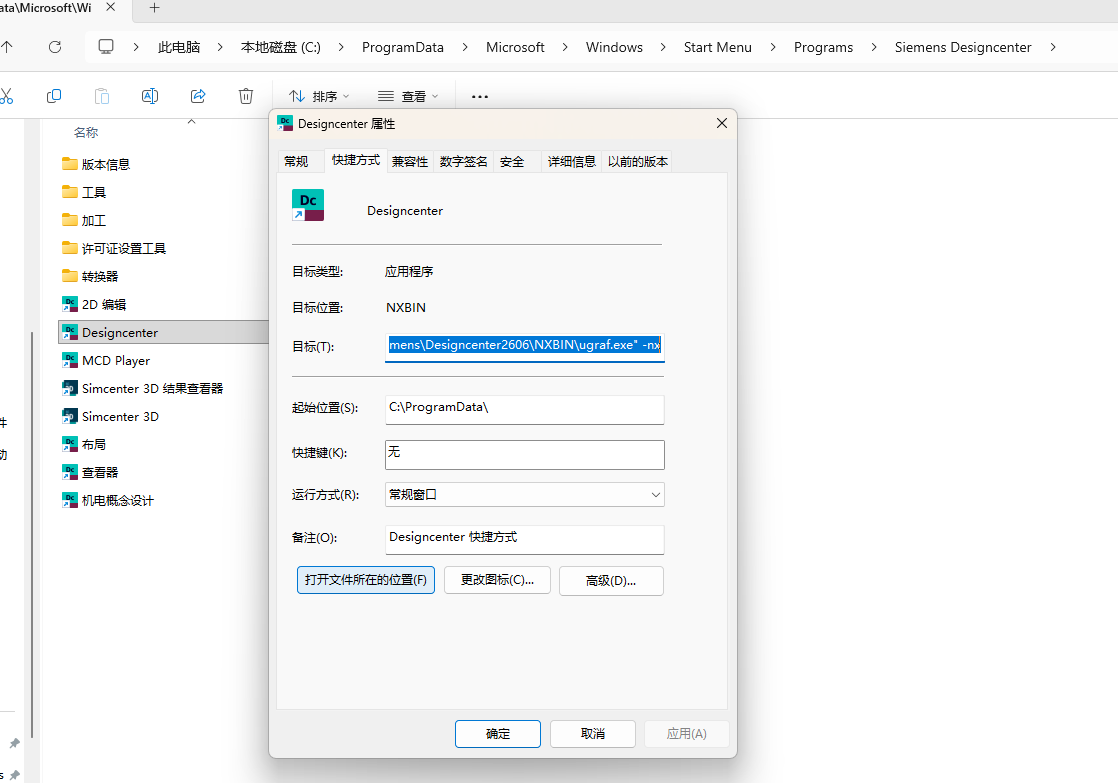Expand chevron after Programs in address bar
The height and width of the screenshot is (783, 1118).
click(874, 47)
